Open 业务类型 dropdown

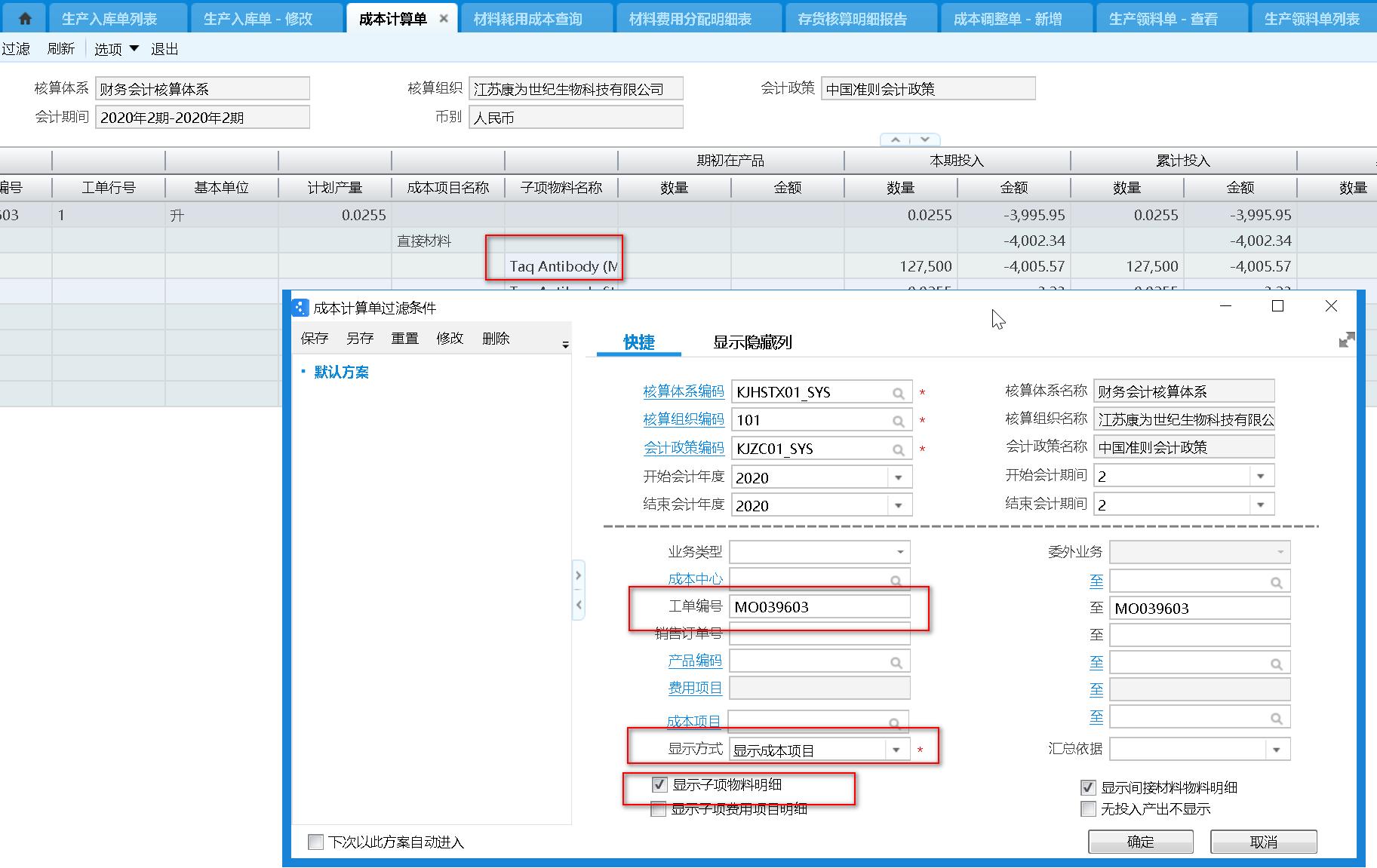tap(899, 552)
